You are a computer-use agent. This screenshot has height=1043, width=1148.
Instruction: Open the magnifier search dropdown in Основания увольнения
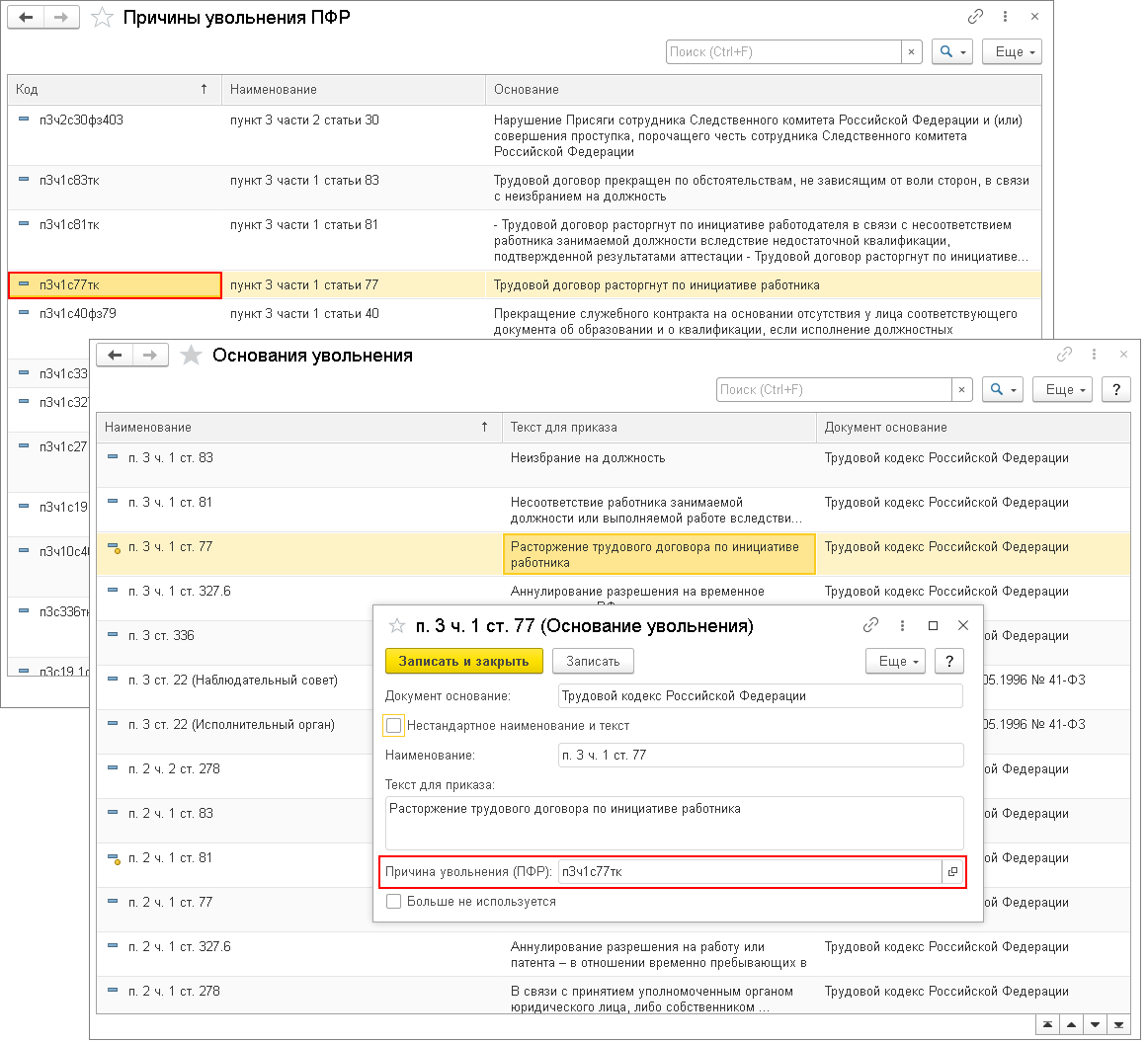(1003, 390)
